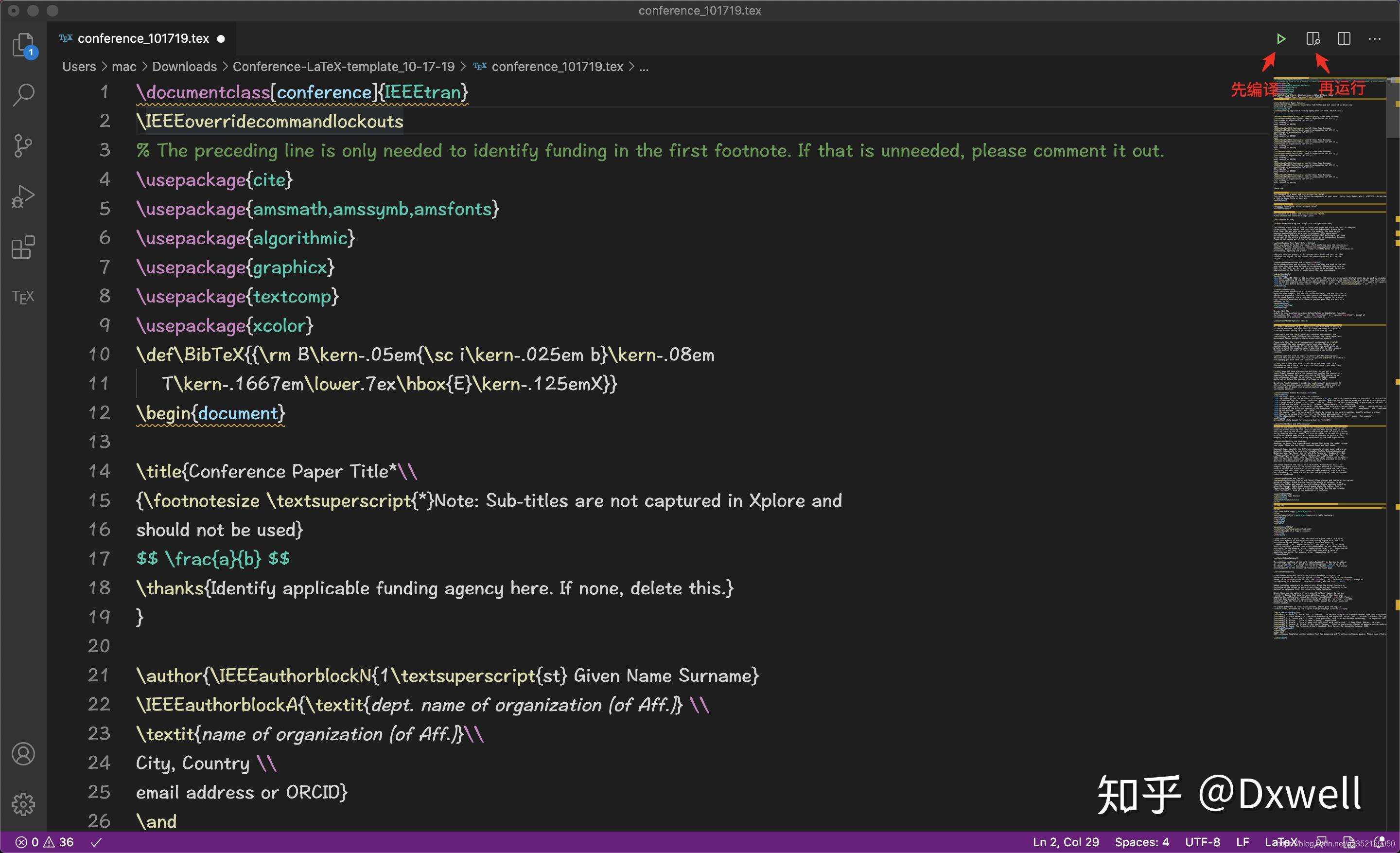Open the Search view icon
Image resolution: width=1400 pixels, height=853 pixels.
23,95
